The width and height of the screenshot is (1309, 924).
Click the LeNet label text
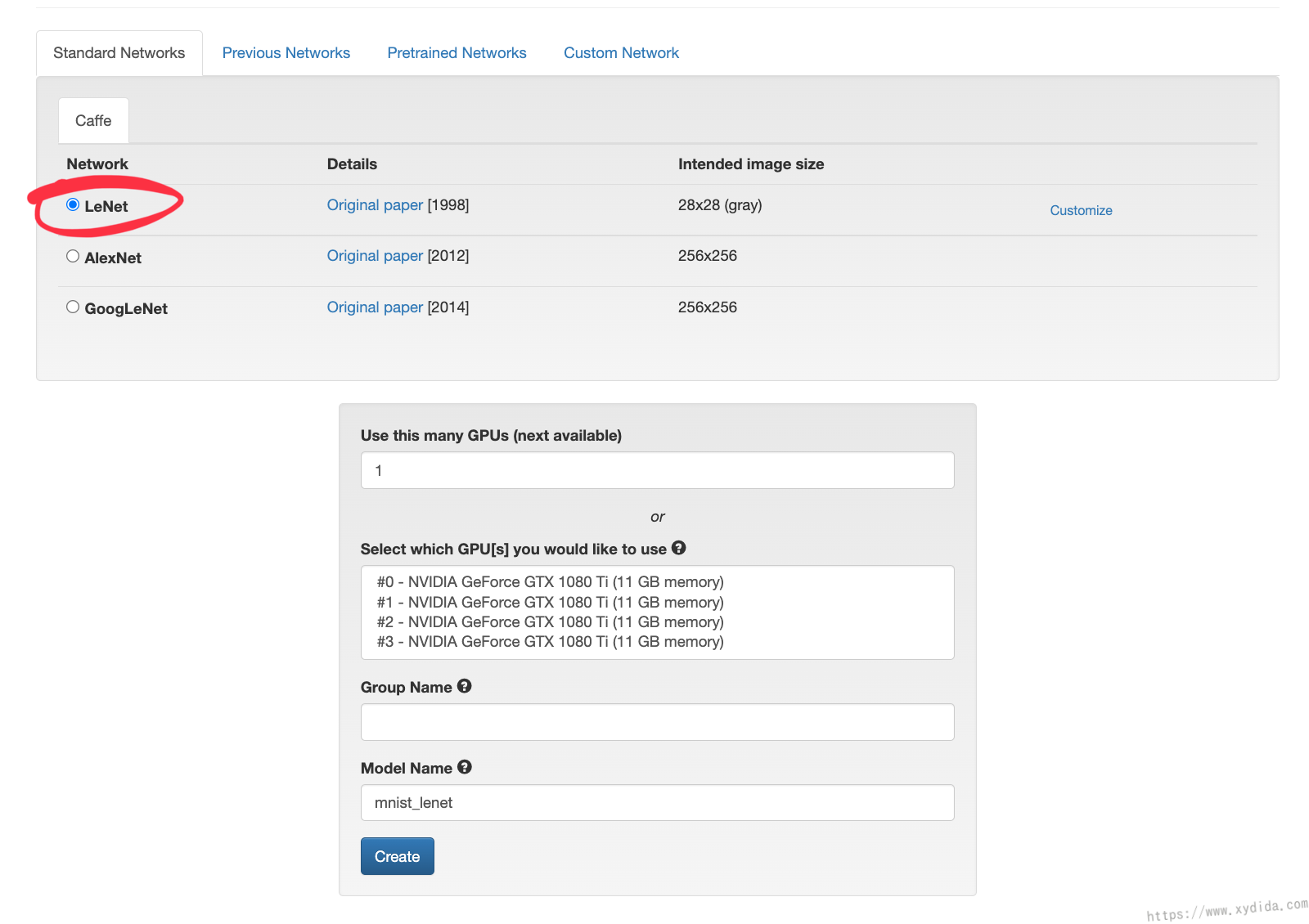(106, 206)
